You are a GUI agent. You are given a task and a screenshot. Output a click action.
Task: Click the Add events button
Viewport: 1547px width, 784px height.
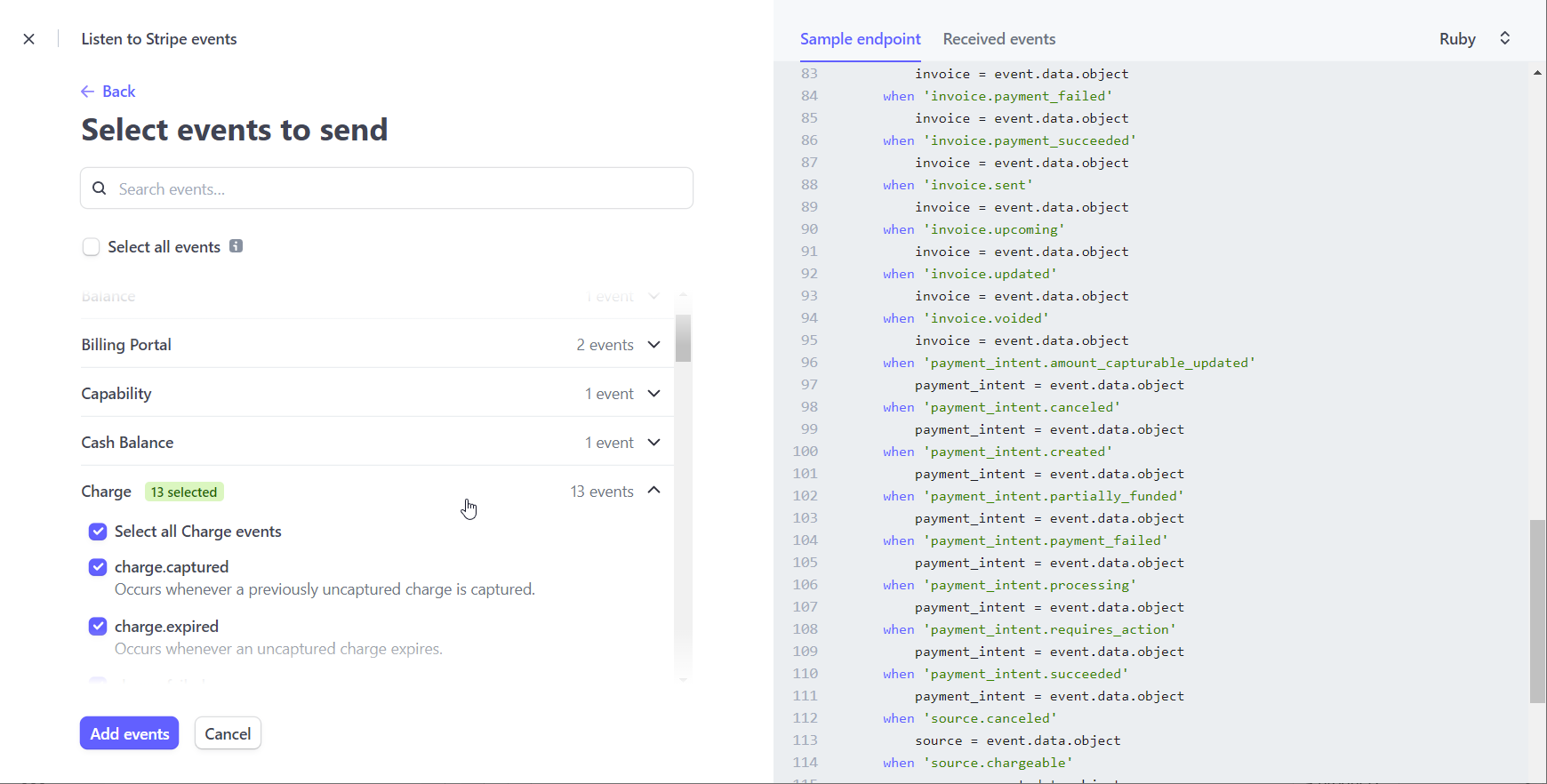130,733
